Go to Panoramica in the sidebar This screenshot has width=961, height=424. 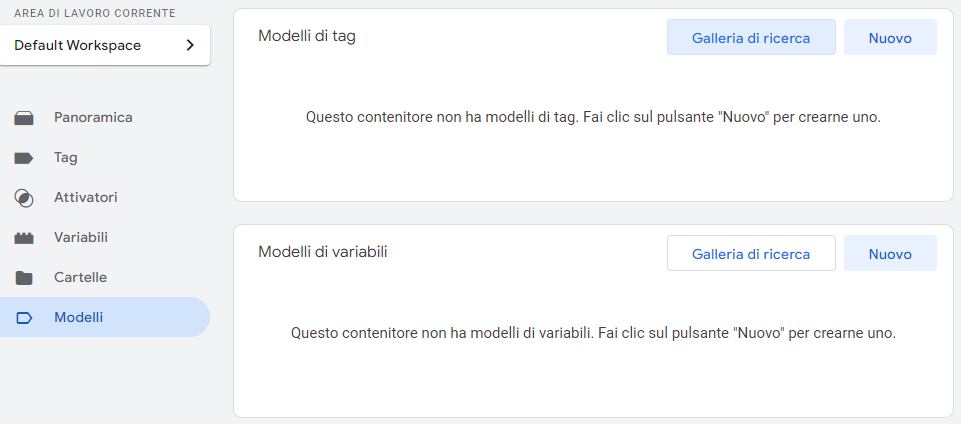(x=93, y=117)
